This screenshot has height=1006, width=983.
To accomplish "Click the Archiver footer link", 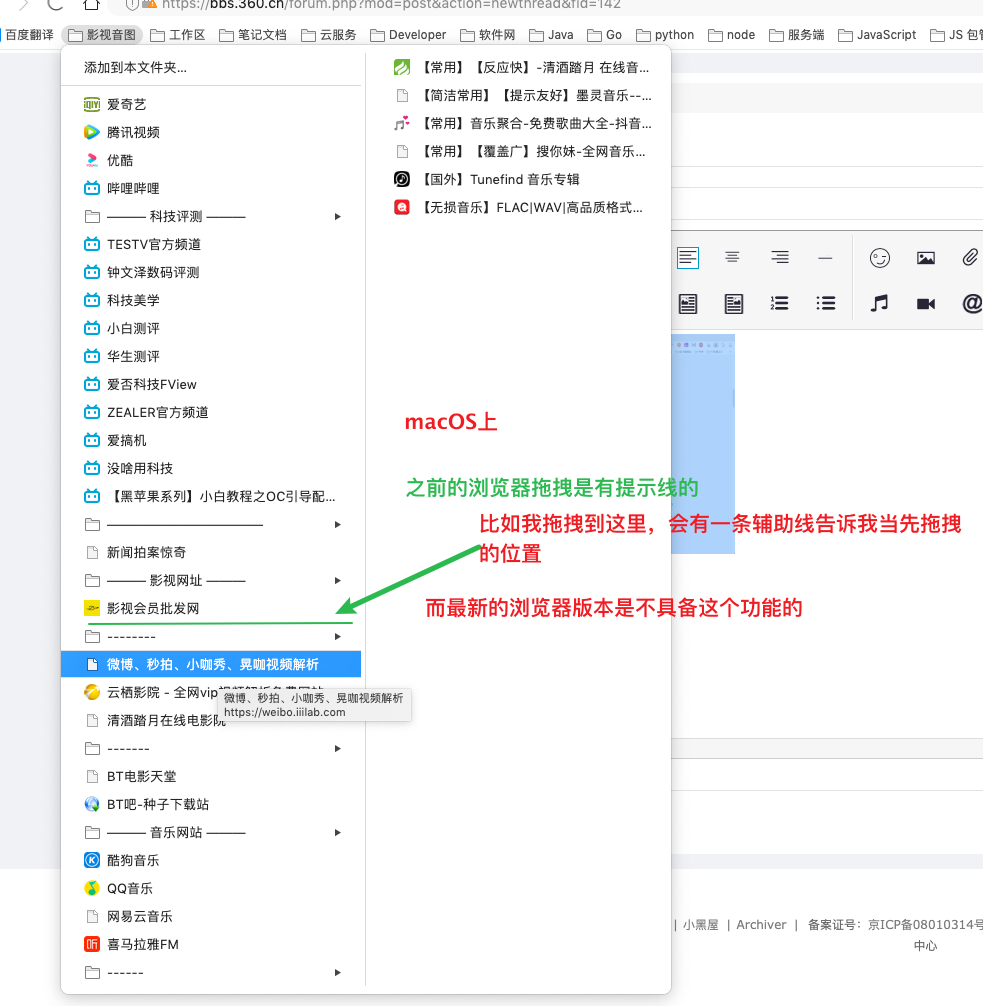I will click(x=761, y=925).
